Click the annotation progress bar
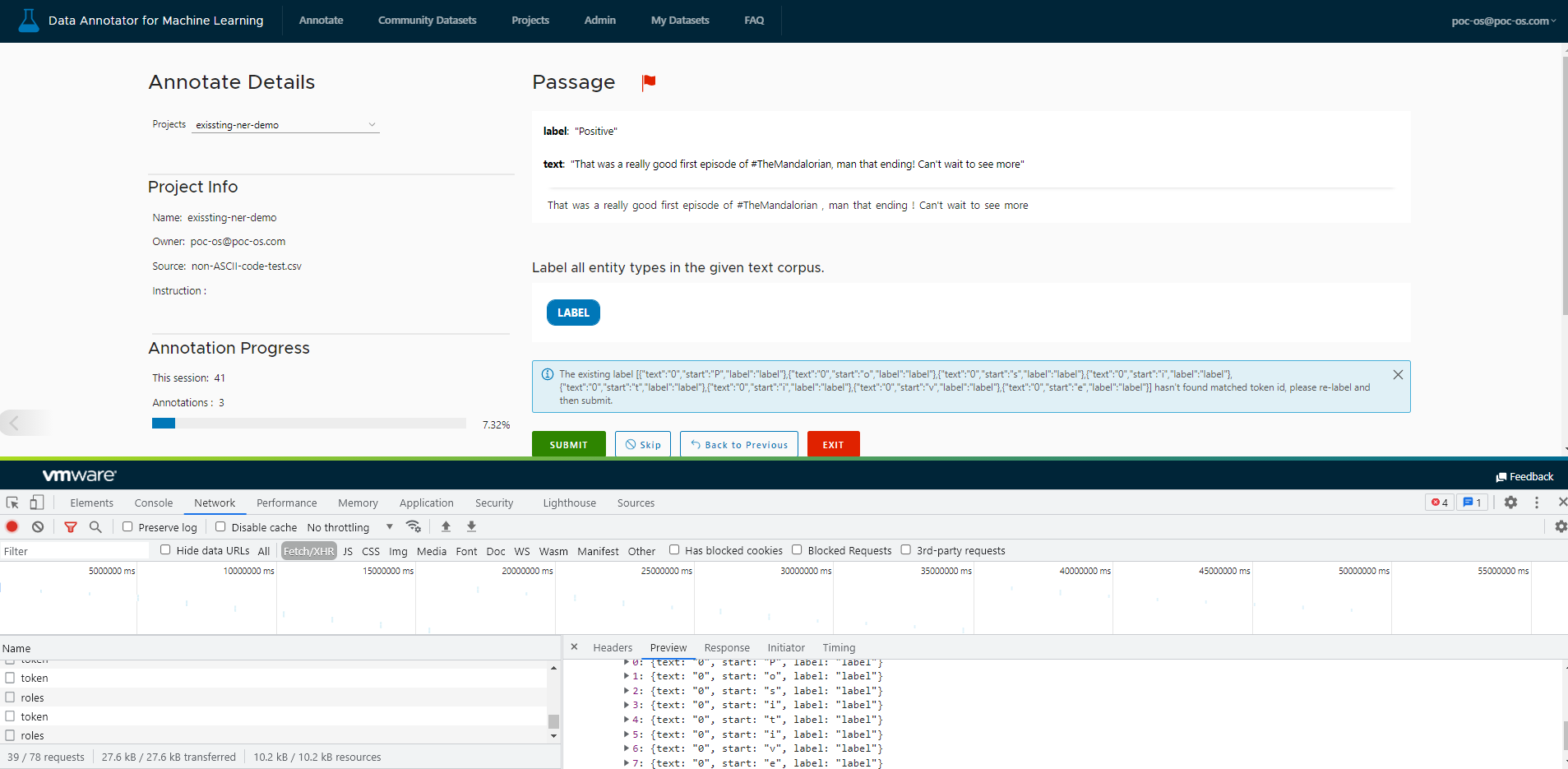This screenshot has height=769, width=1568. [308, 423]
